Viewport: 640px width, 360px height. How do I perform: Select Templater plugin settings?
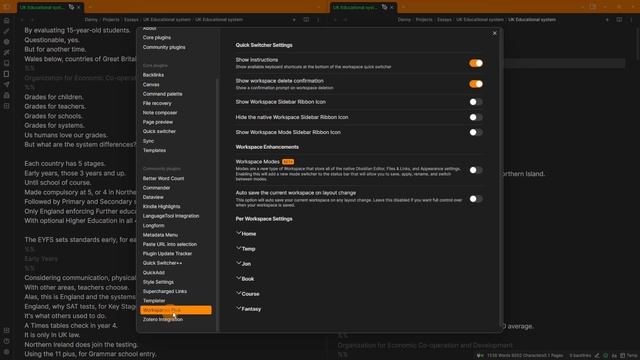(x=154, y=301)
